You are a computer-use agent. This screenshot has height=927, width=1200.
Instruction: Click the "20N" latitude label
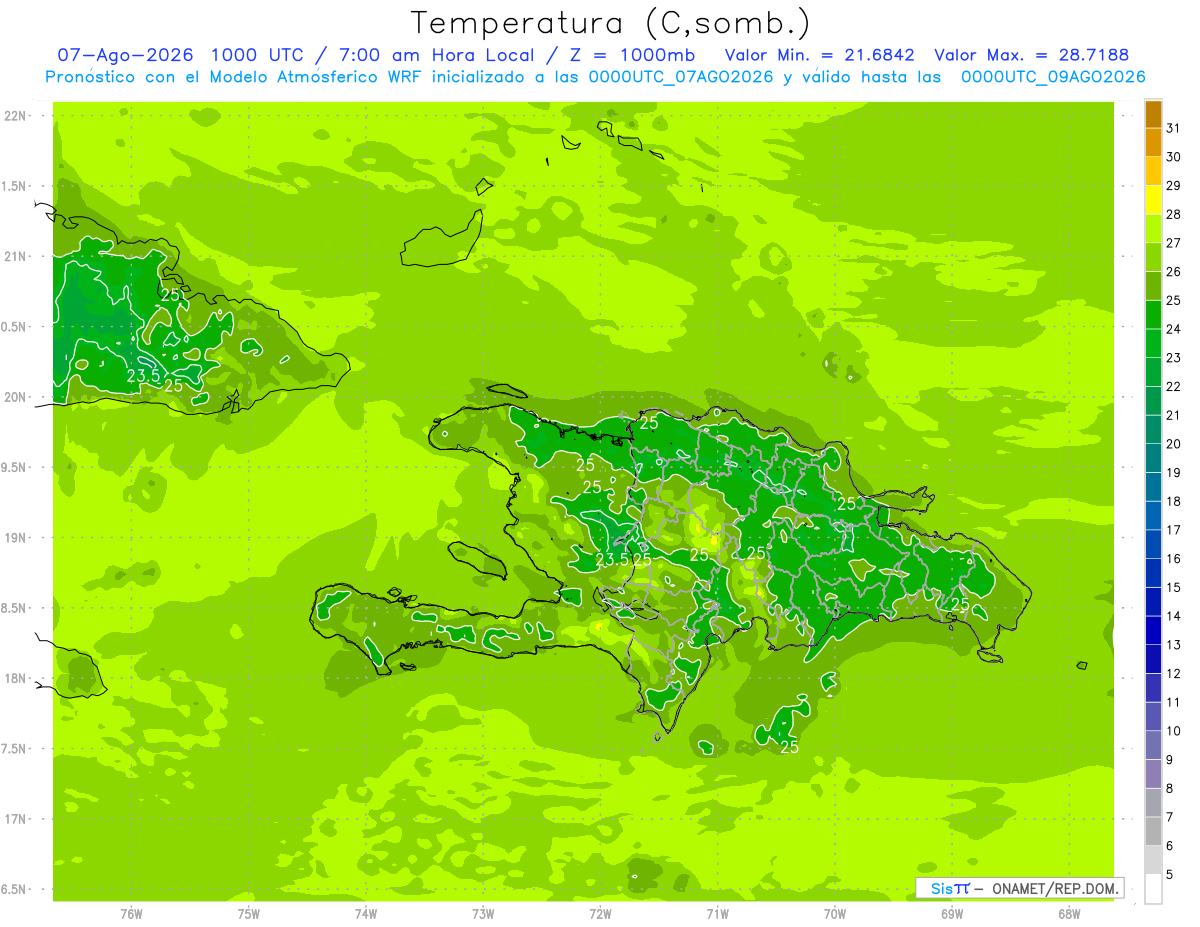[x=14, y=397]
